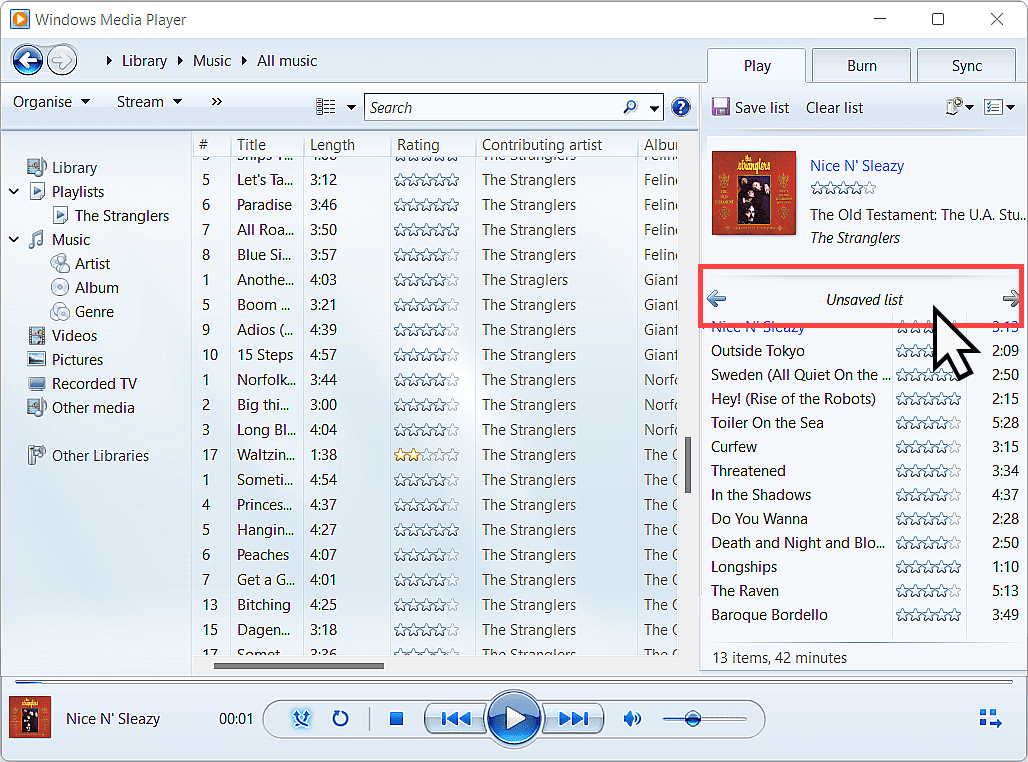
Task: Select the Artist view under Music
Action: tap(90, 263)
